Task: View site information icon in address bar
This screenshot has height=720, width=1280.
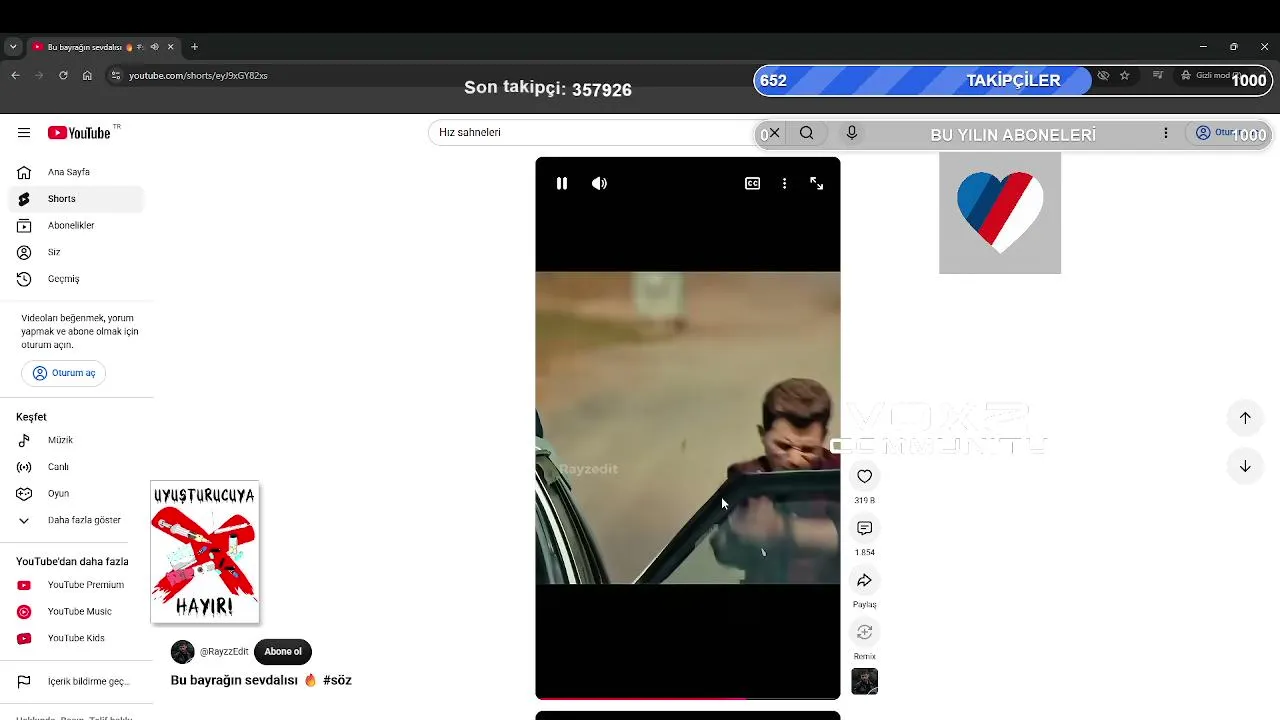Action: coord(115,75)
